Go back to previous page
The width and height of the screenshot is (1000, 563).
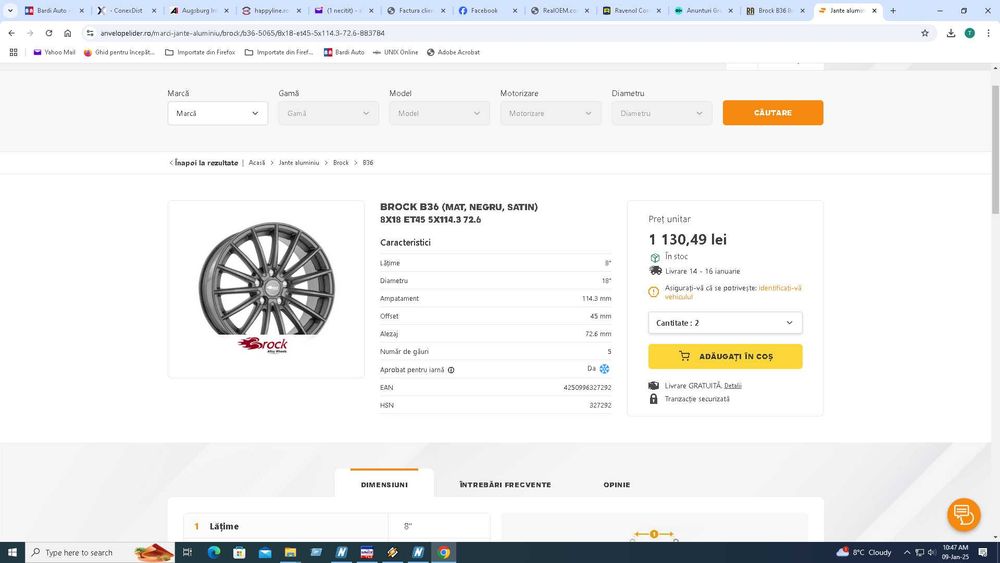11,33
